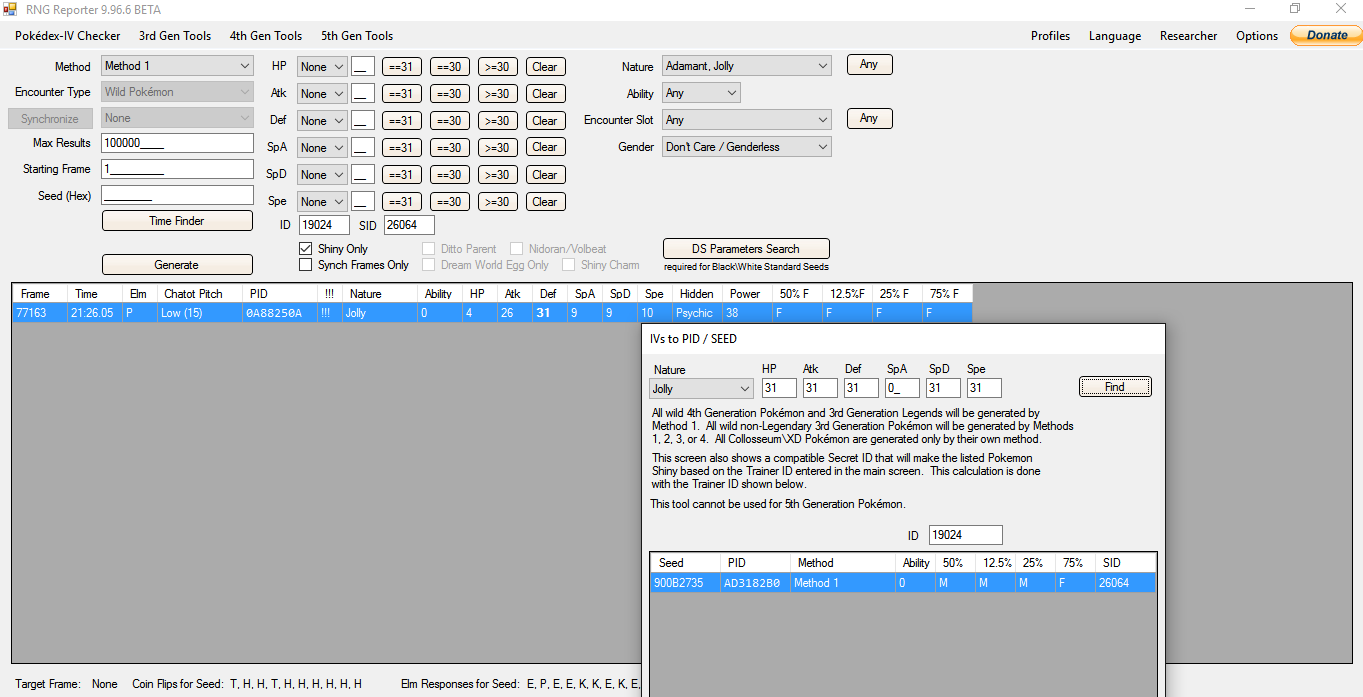Expand the Nature filter dropdown
This screenshot has width=1363, height=697.
pyautogui.click(x=746, y=66)
